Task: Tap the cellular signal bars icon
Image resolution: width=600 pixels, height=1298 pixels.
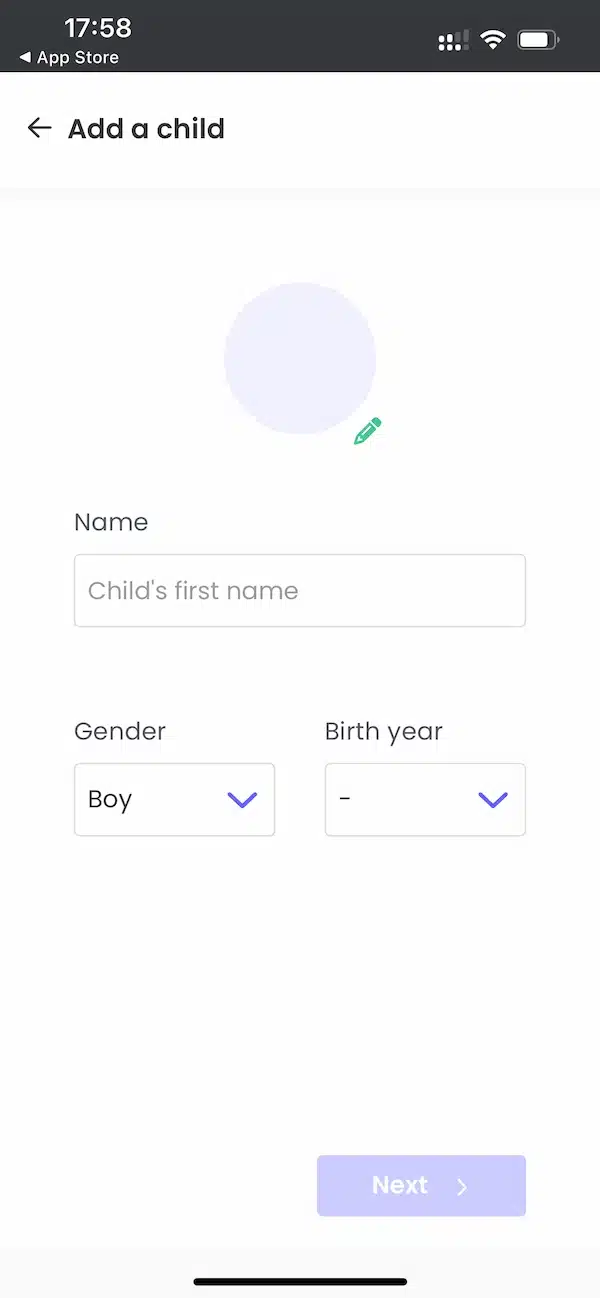Action: 453,41
